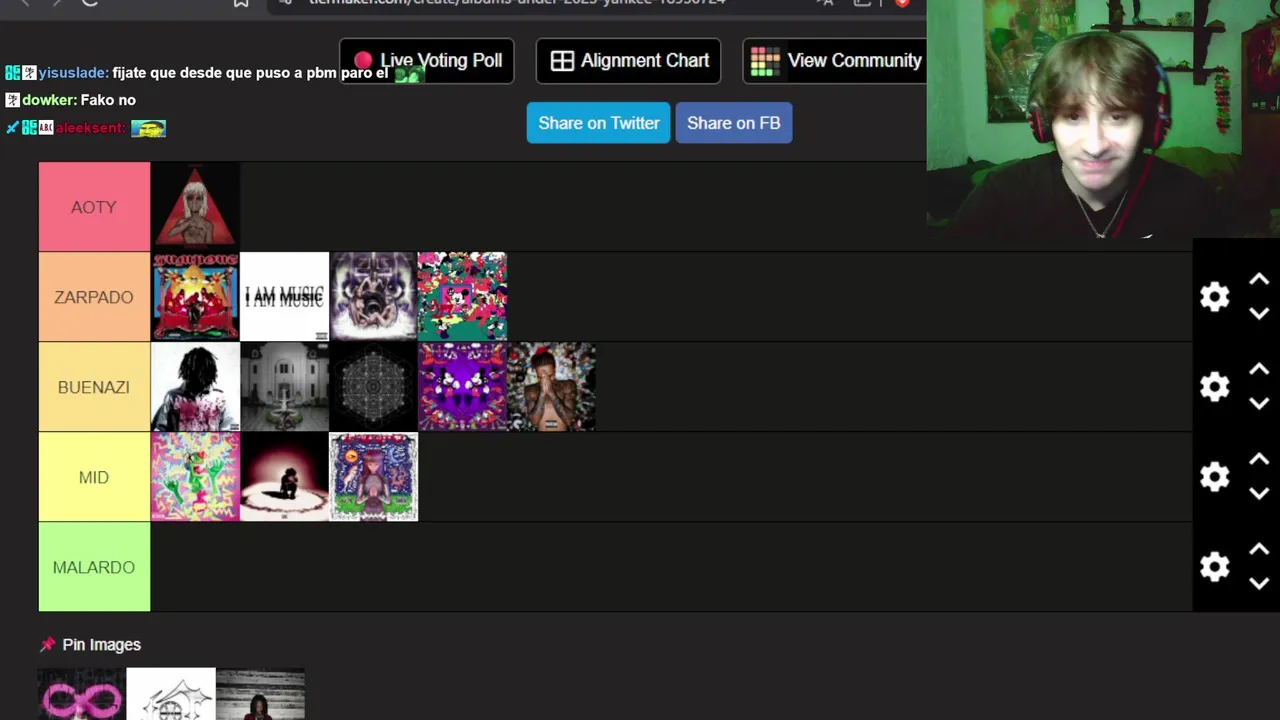This screenshot has height=720, width=1280.
Task: Select the purple mask album in ZARPADO
Action: point(373,297)
